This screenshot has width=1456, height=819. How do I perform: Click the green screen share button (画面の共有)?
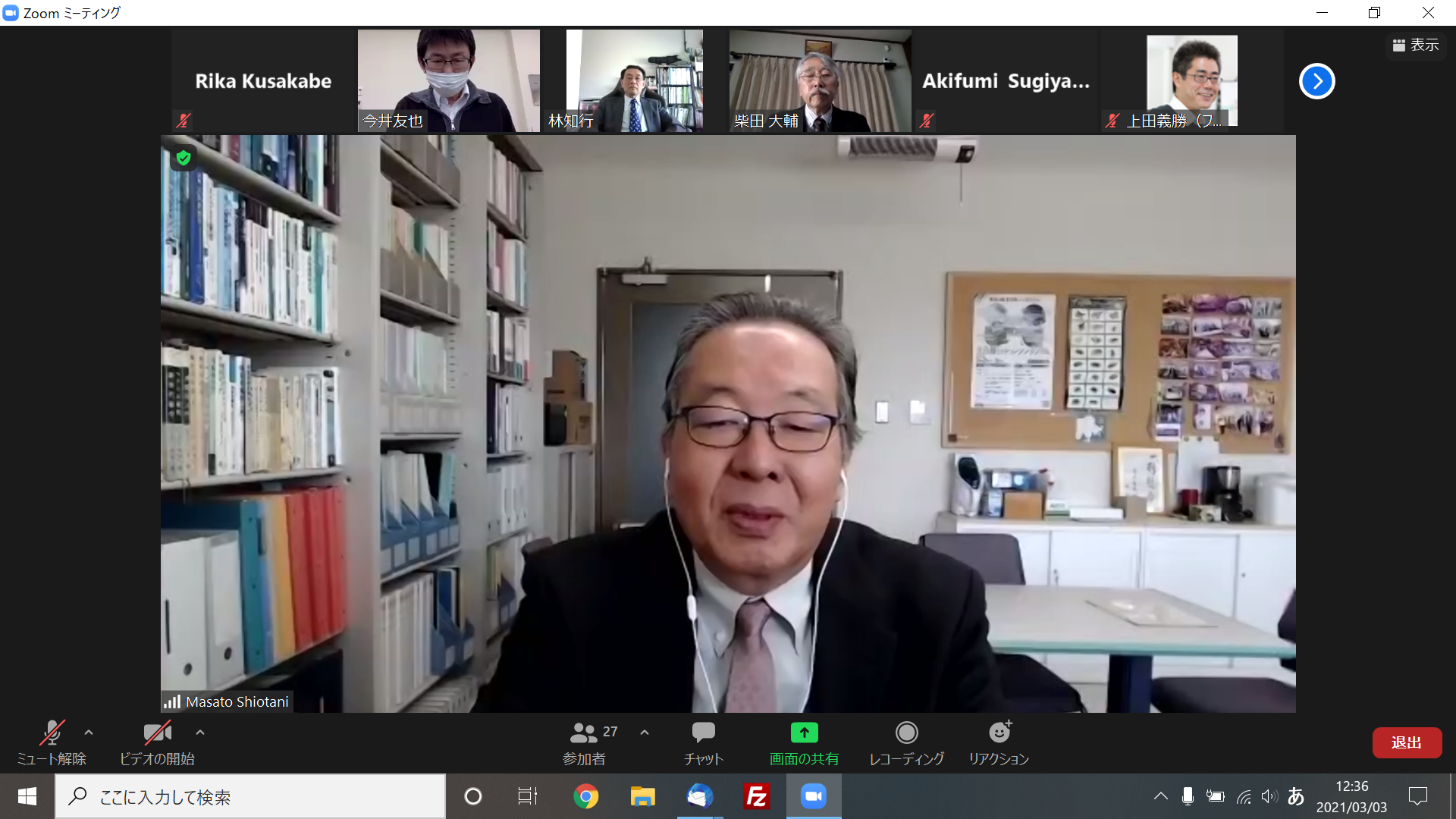coord(804,743)
